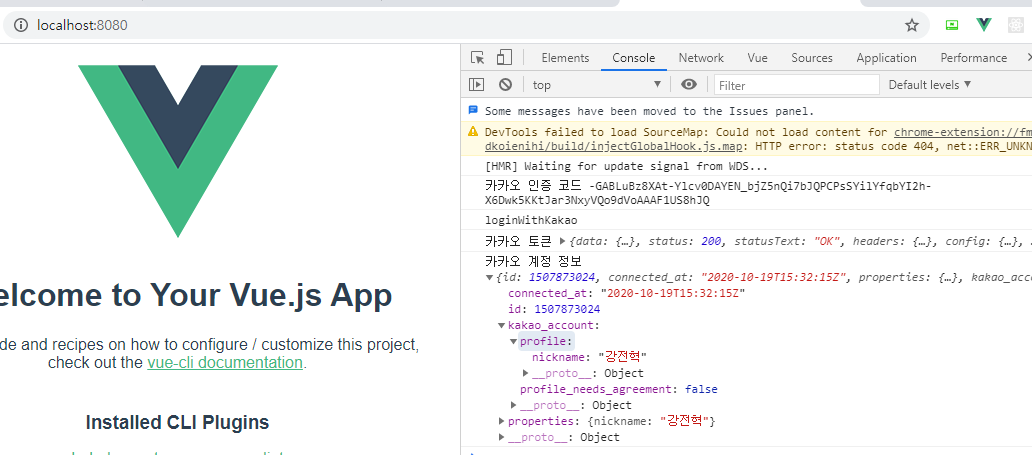
Task: Open the vue-cli documentation link
Action: (225, 362)
